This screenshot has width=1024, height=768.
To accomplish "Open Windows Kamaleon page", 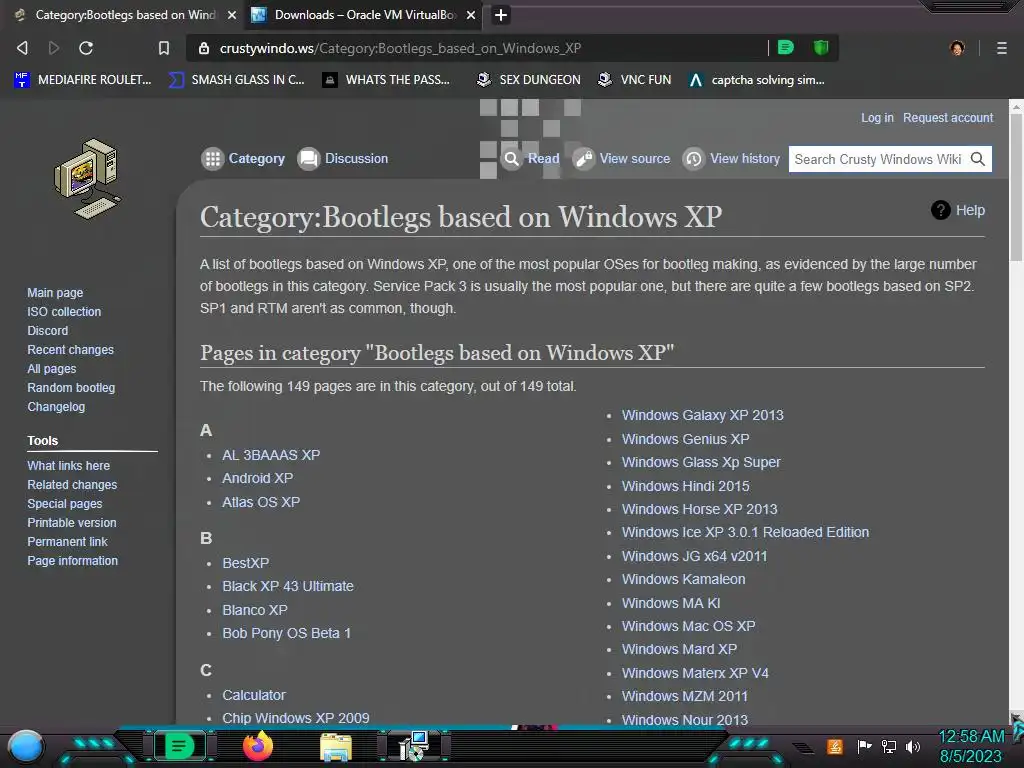I will tap(683, 579).
